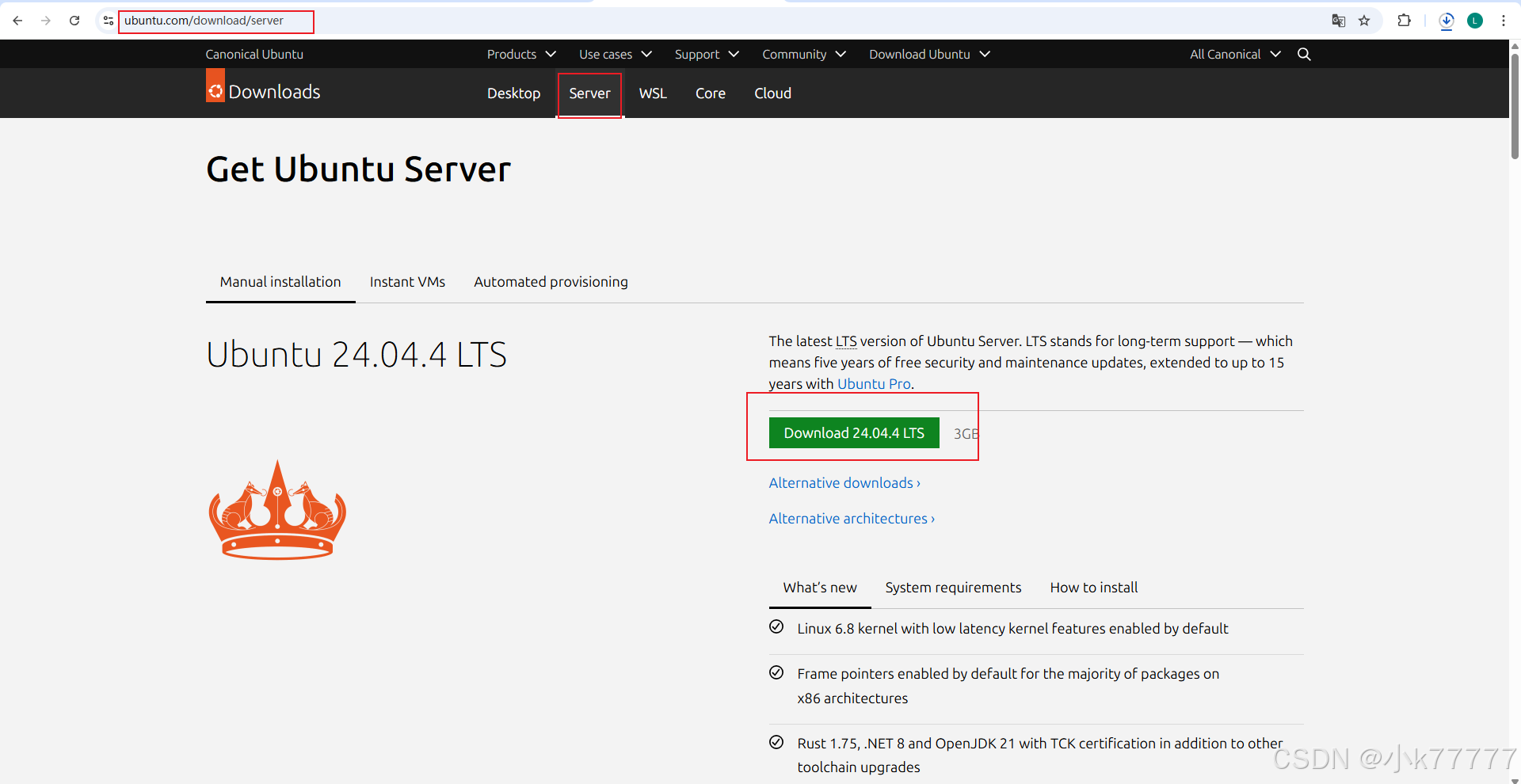
Task: Open the browser extensions menu
Action: click(1405, 21)
